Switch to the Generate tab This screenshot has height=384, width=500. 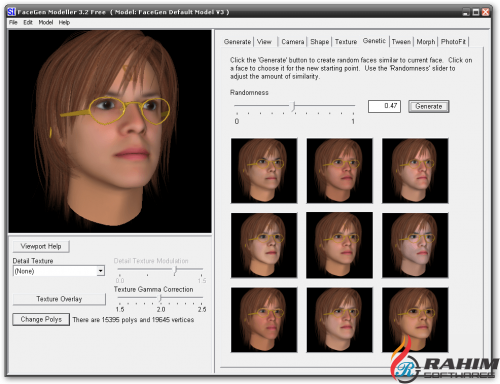[237, 42]
